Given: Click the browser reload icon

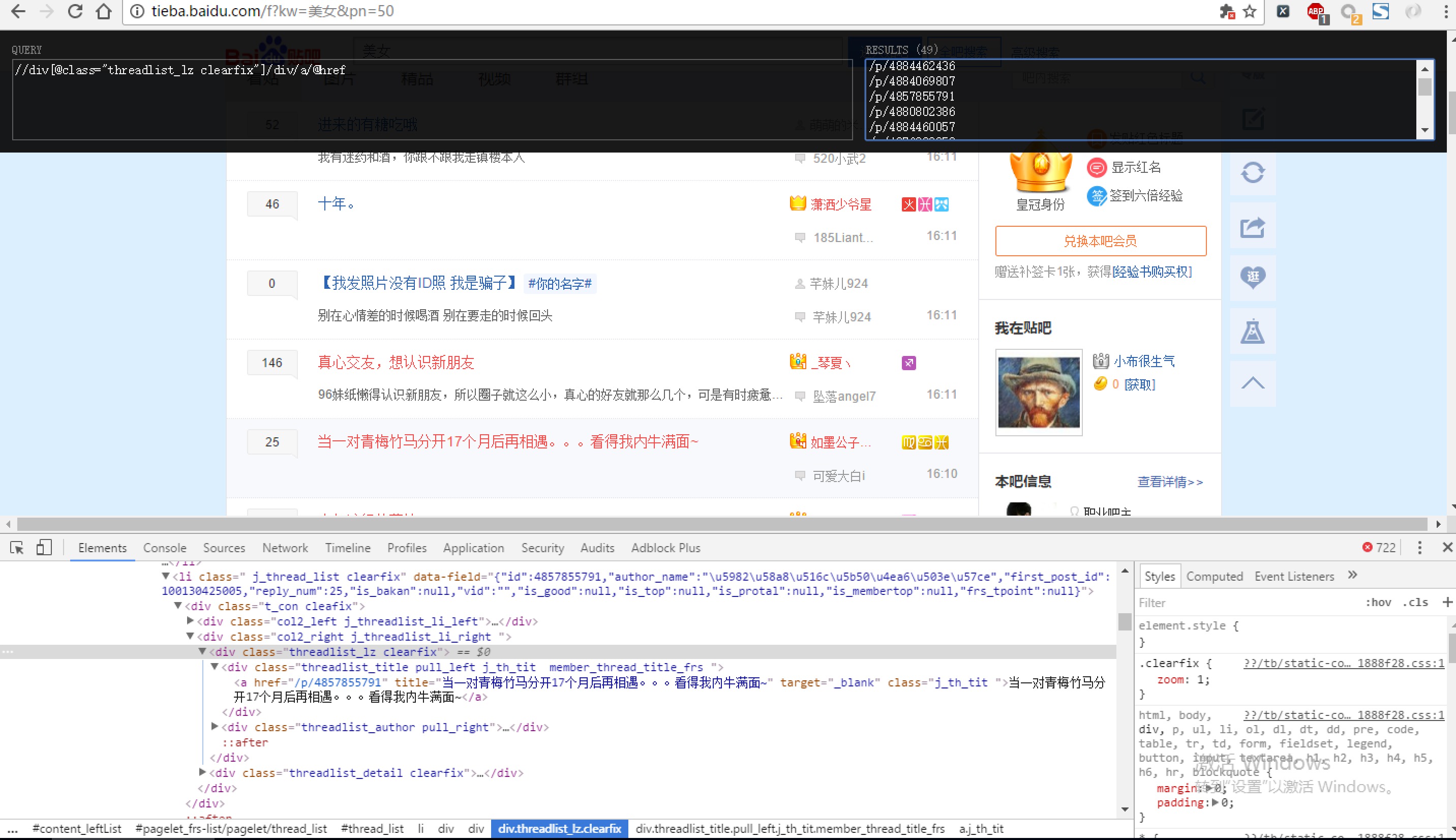Looking at the screenshot, I should click(x=75, y=11).
